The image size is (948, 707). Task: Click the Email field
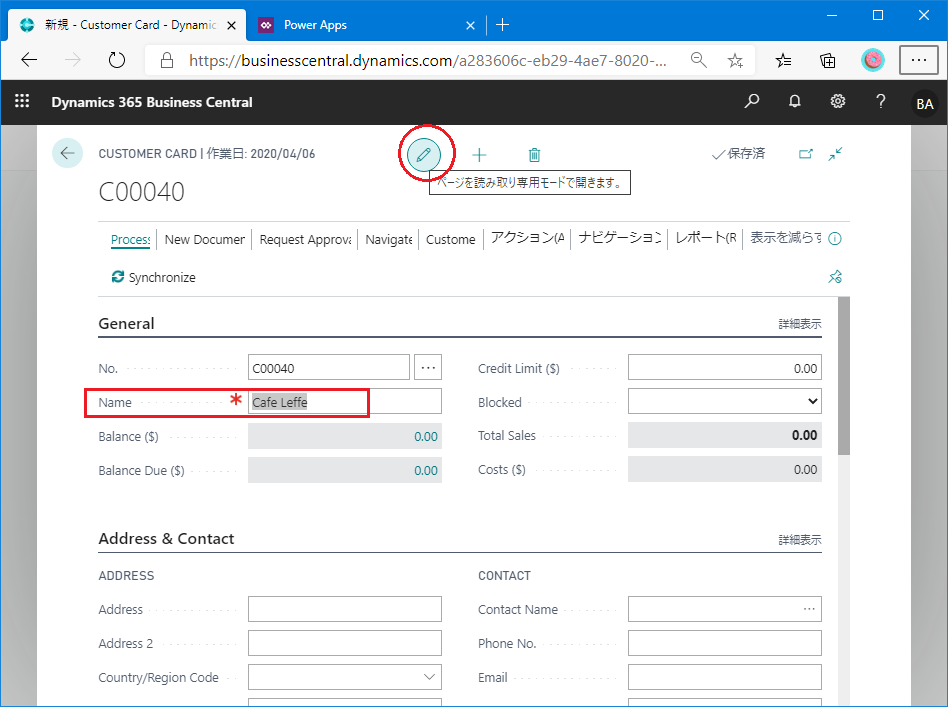[x=724, y=677]
